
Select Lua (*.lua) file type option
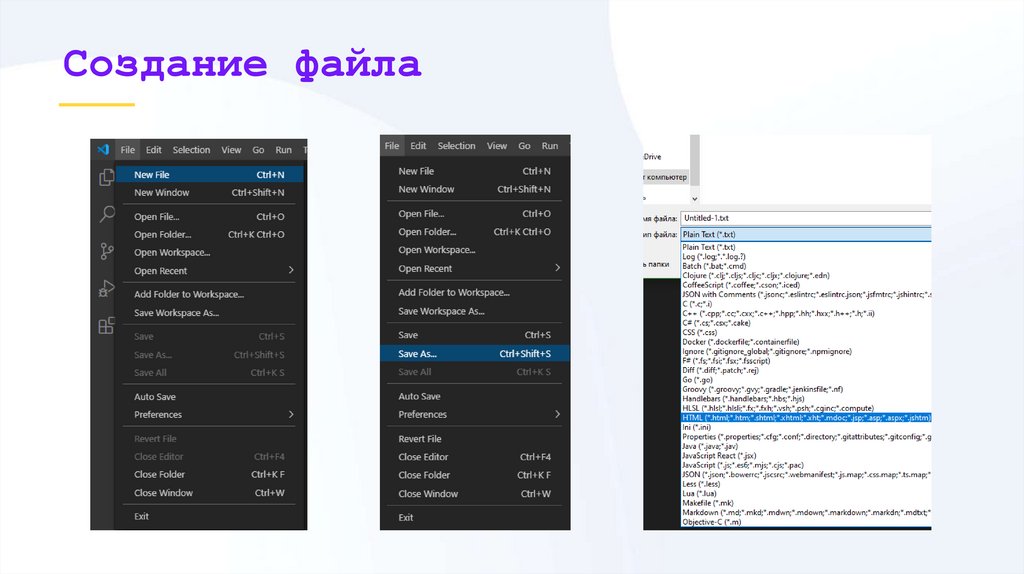pos(806,494)
